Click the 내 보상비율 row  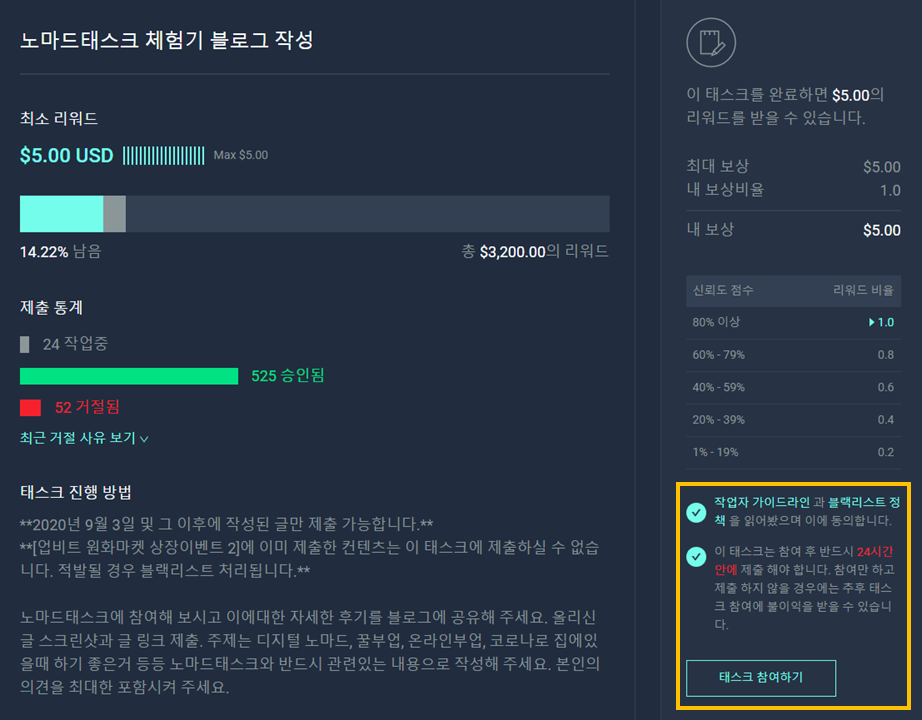point(793,190)
